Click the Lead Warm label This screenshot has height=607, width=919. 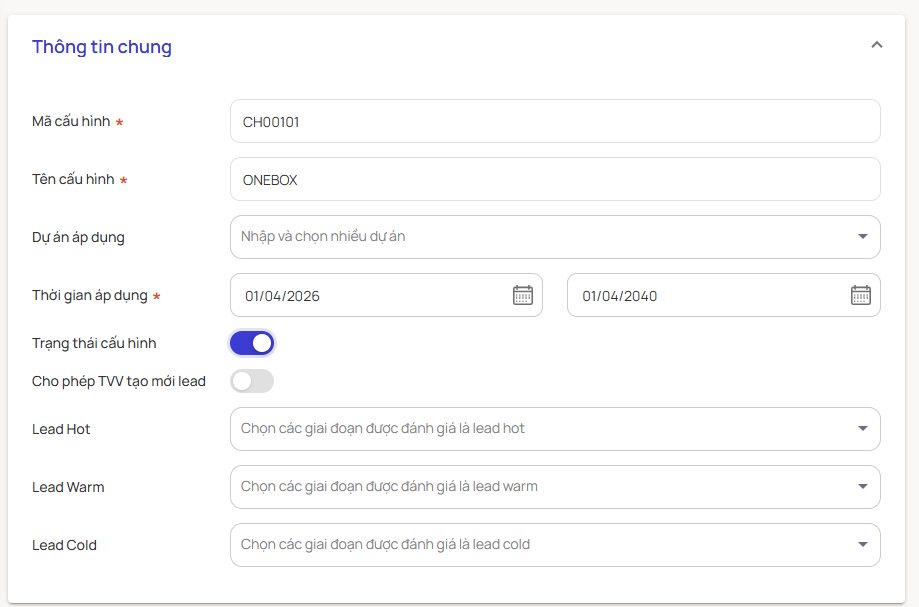click(x=68, y=487)
